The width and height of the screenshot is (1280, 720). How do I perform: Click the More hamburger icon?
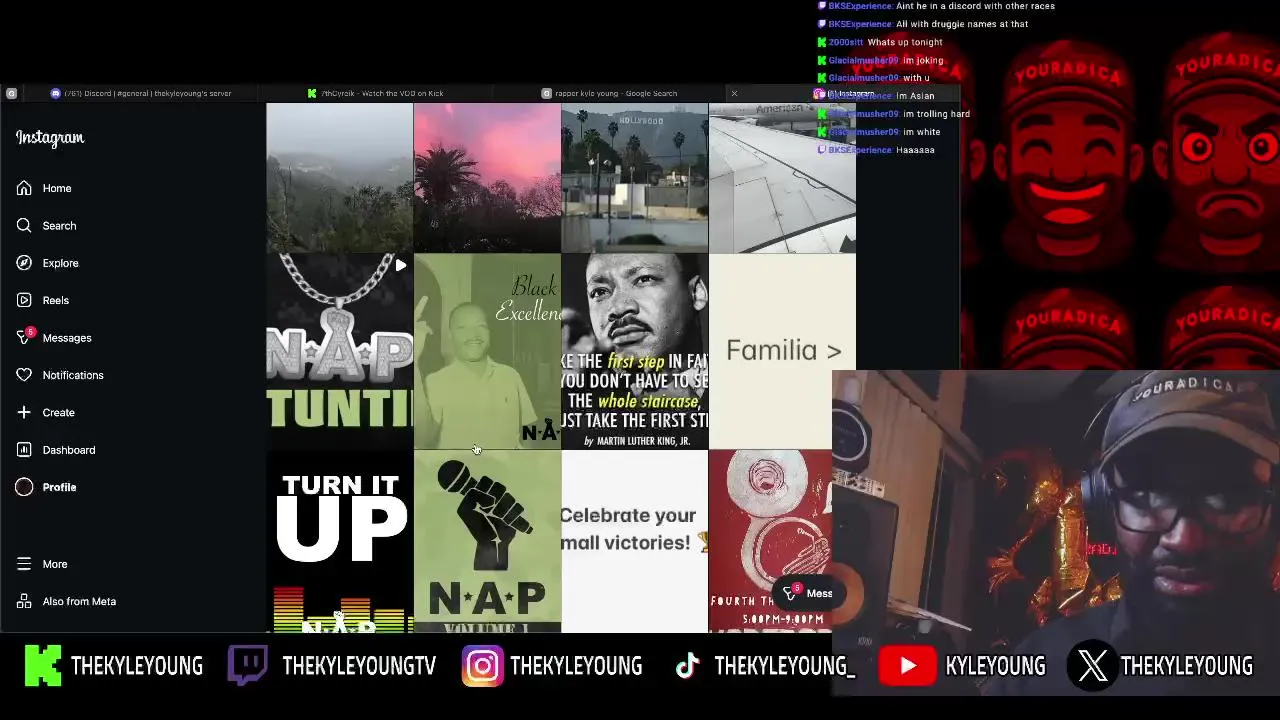pyautogui.click(x=24, y=564)
